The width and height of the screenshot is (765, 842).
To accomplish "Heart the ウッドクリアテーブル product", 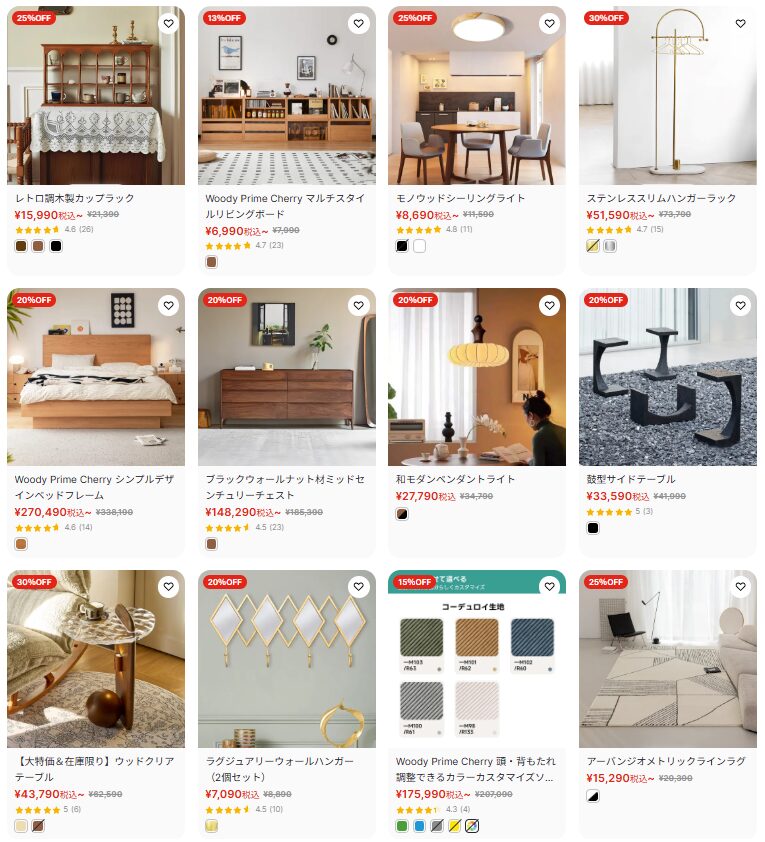I will pyautogui.click(x=169, y=587).
